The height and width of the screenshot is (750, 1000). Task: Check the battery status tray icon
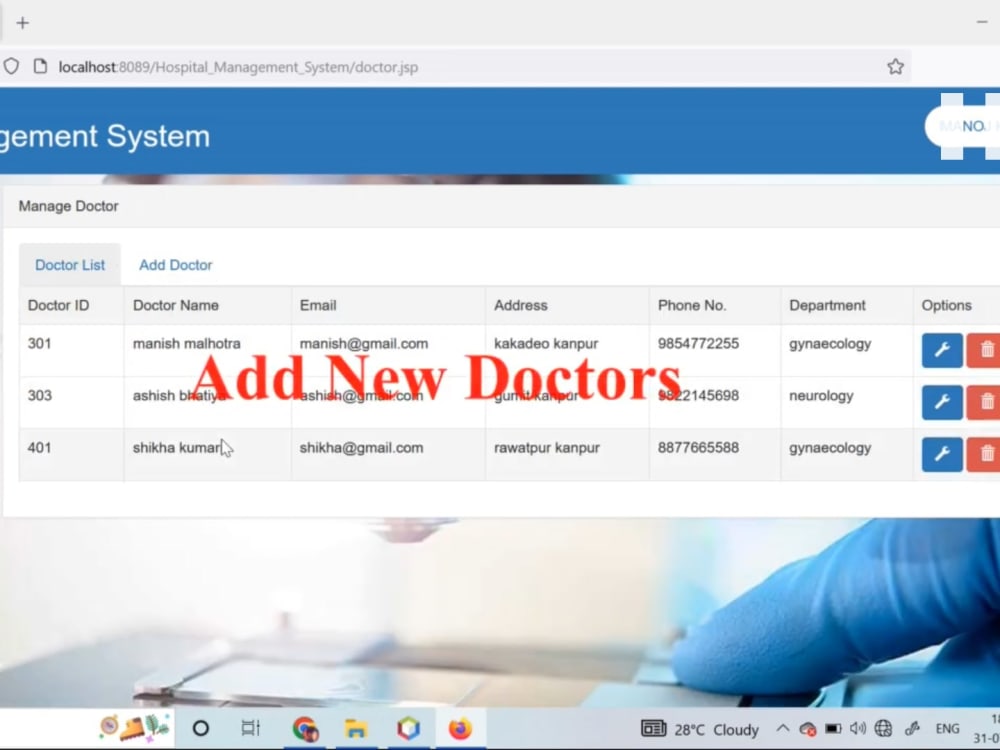point(834,729)
